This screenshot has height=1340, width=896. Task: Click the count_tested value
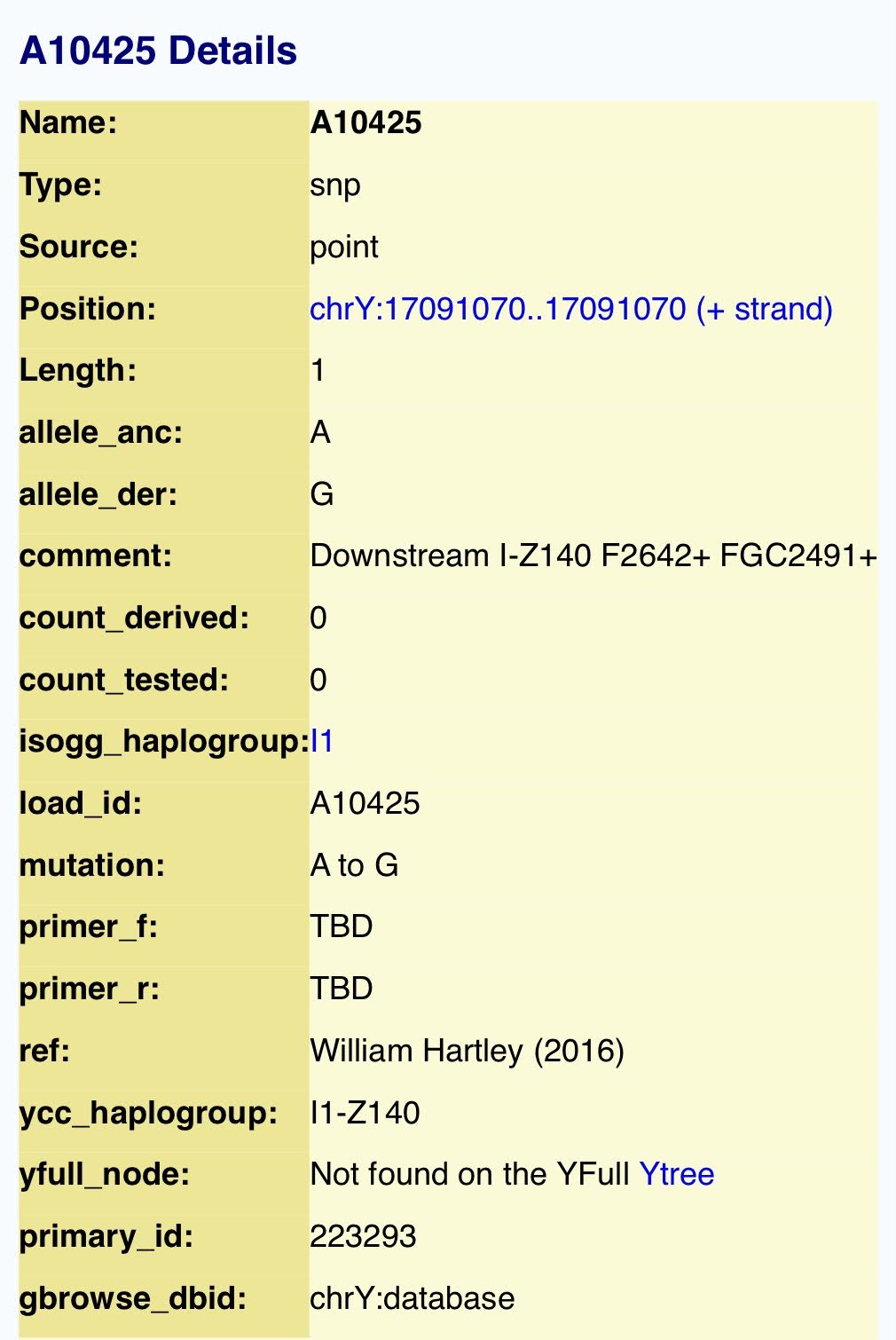click(x=318, y=680)
